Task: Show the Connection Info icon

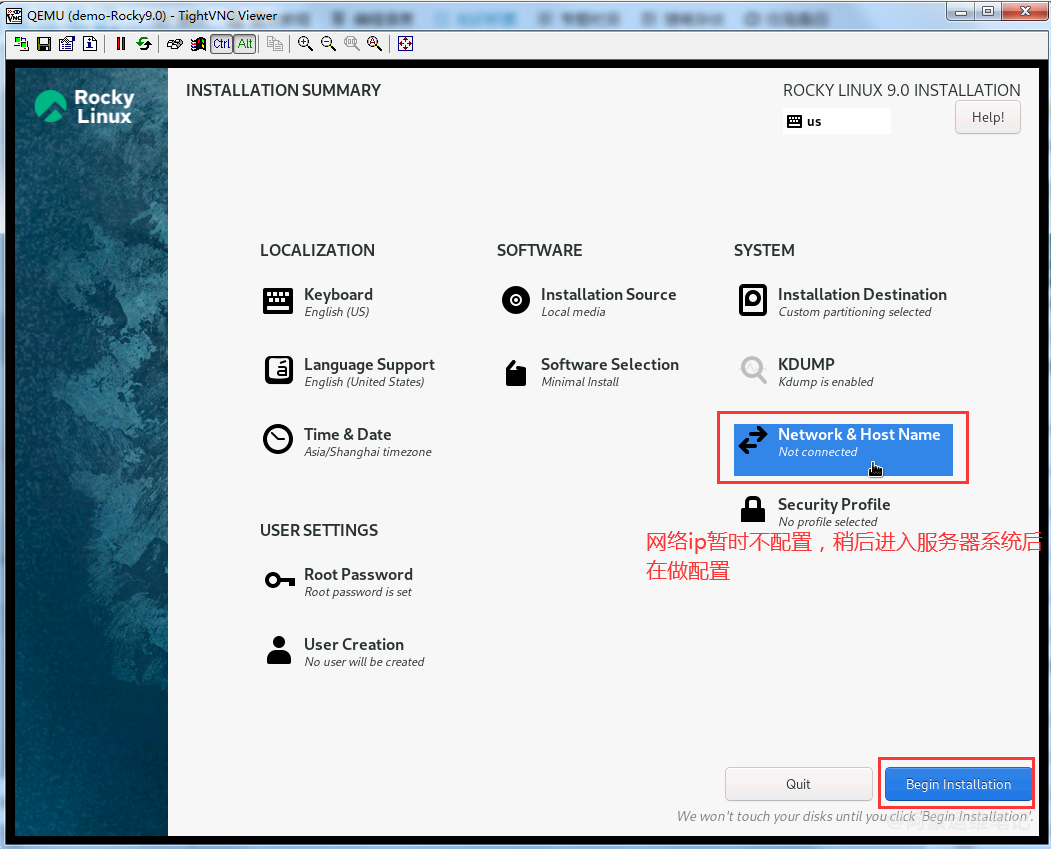Action: [90, 43]
